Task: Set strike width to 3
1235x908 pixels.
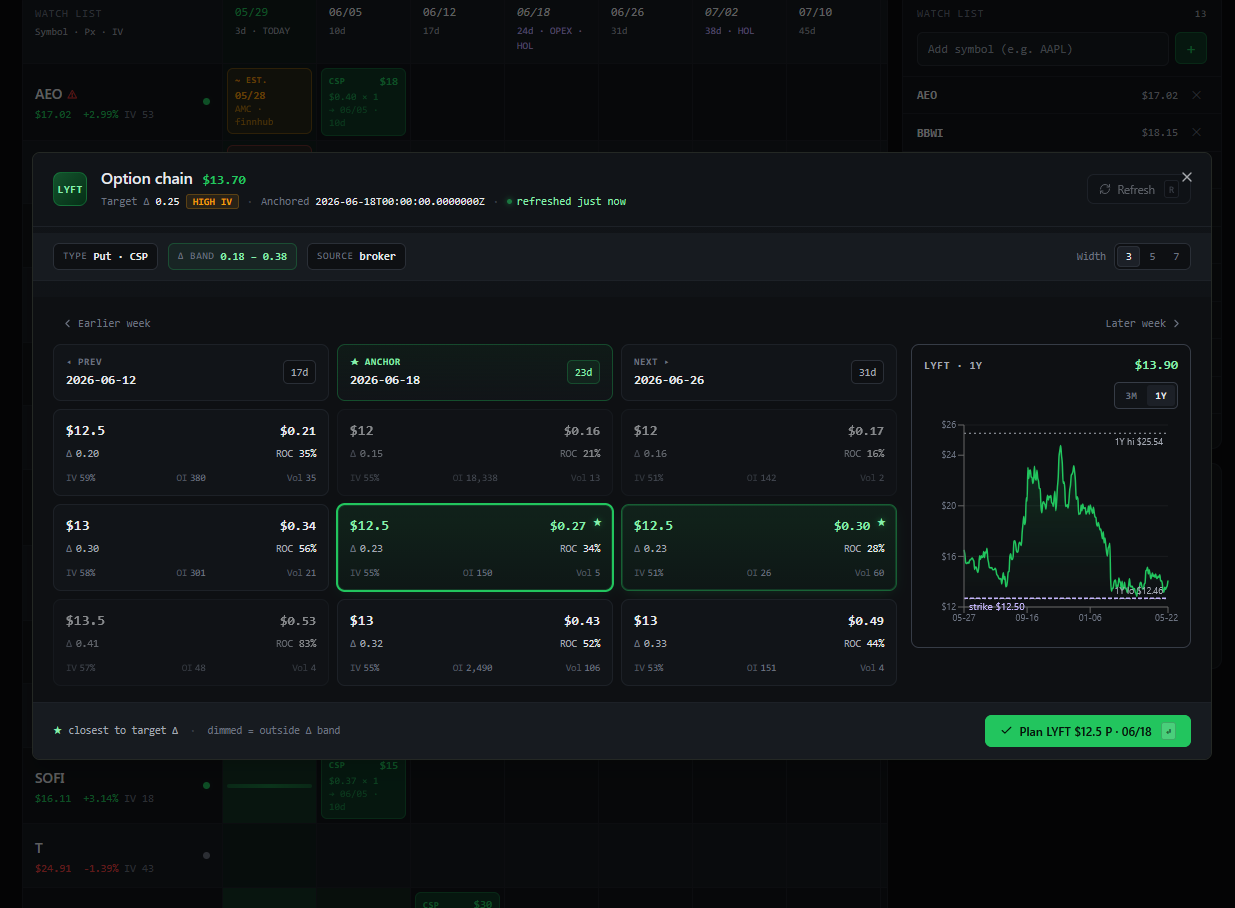Action: tap(1128, 256)
